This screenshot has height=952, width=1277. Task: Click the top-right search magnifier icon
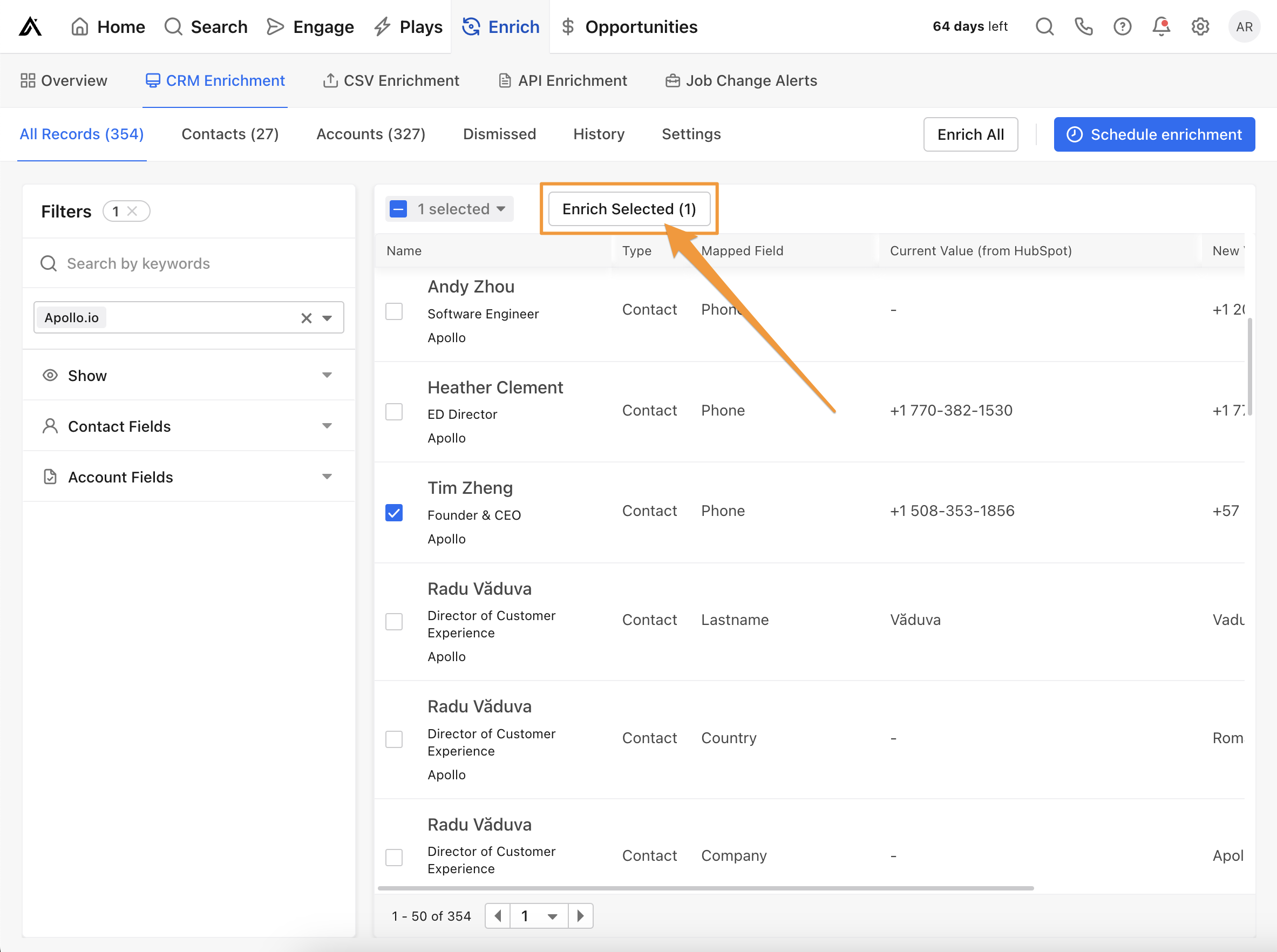coord(1044,26)
